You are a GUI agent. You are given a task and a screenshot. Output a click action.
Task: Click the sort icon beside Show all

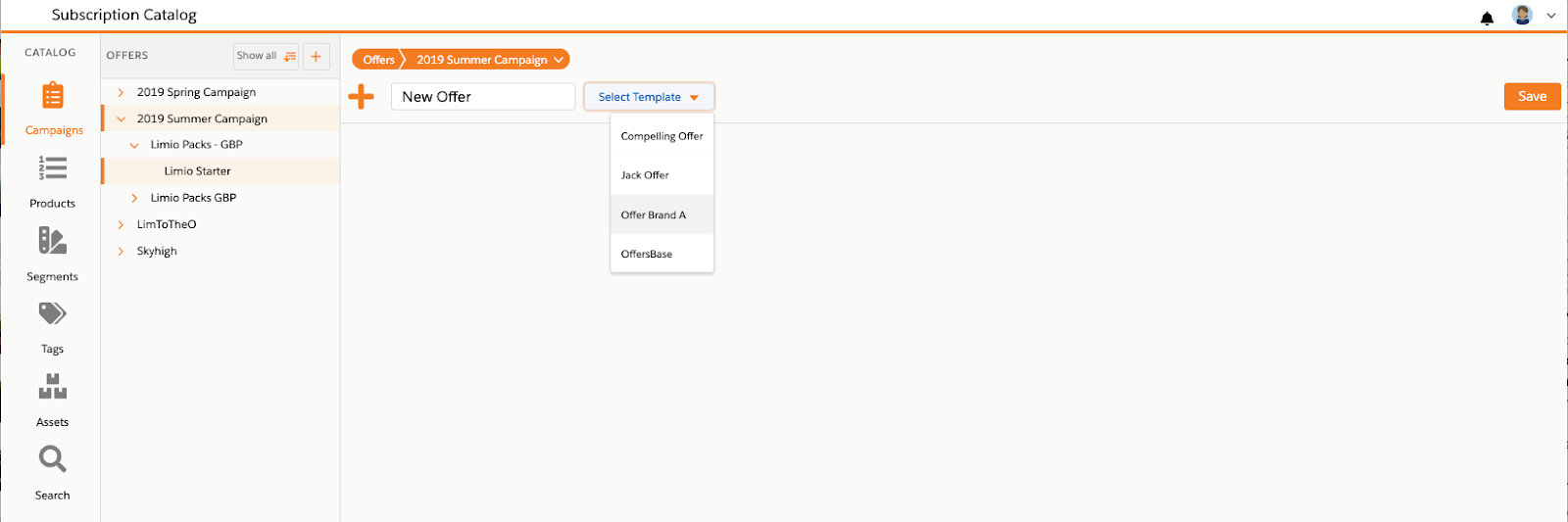tap(290, 57)
